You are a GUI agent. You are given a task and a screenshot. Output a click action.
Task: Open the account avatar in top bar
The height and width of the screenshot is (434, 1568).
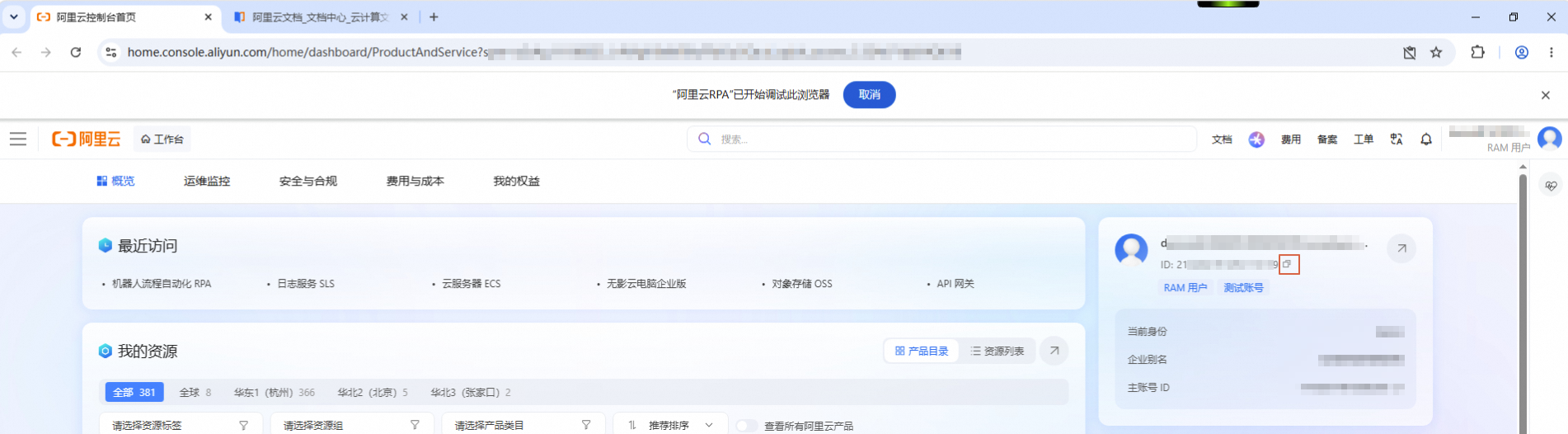[1550, 139]
